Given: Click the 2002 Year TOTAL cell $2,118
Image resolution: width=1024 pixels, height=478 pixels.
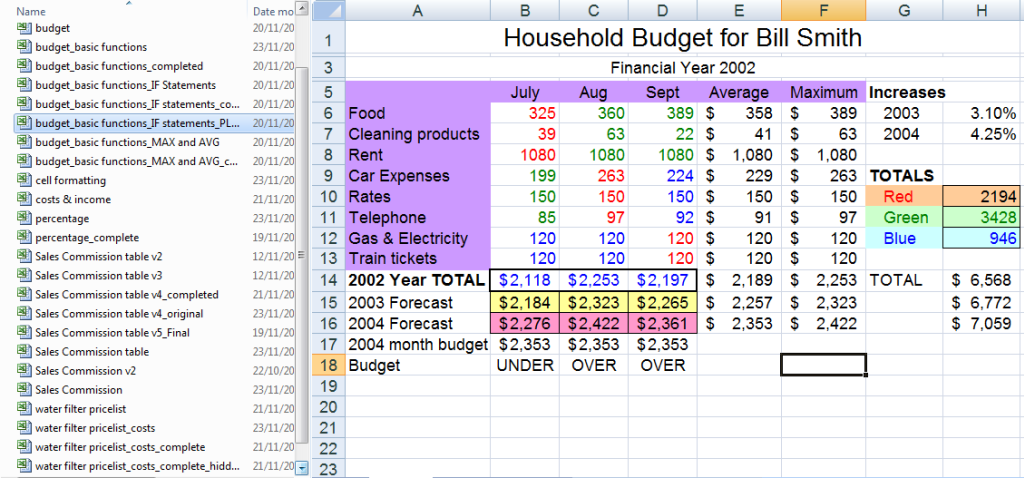Looking at the screenshot, I should pyautogui.click(x=524, y=280).
